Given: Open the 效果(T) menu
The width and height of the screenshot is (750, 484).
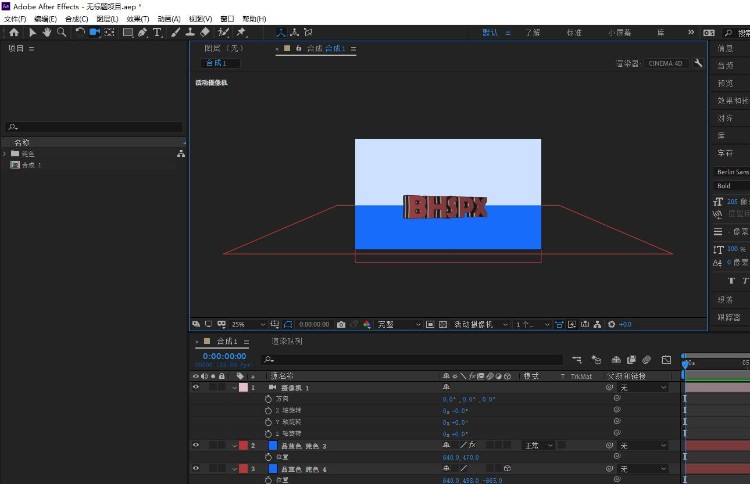Looking at the screenshot, I should click(138, 19).
